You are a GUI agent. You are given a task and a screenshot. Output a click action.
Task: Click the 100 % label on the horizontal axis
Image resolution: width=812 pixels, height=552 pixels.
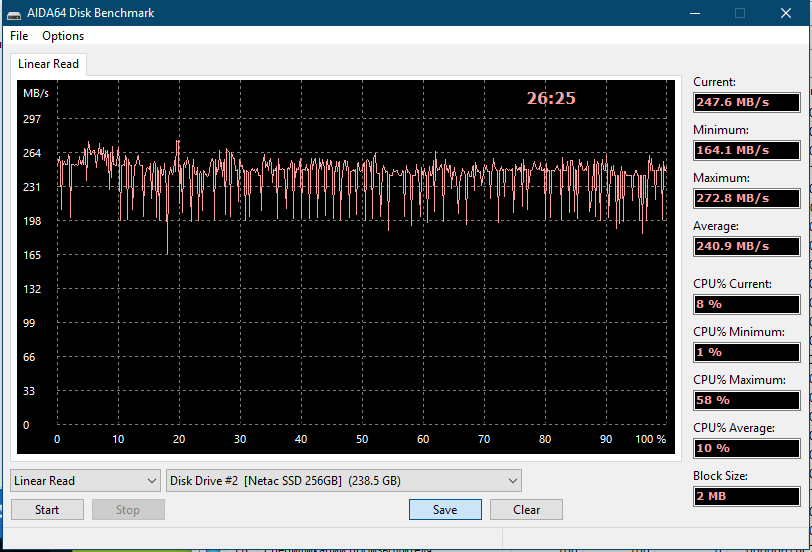(x=651, y=439)
